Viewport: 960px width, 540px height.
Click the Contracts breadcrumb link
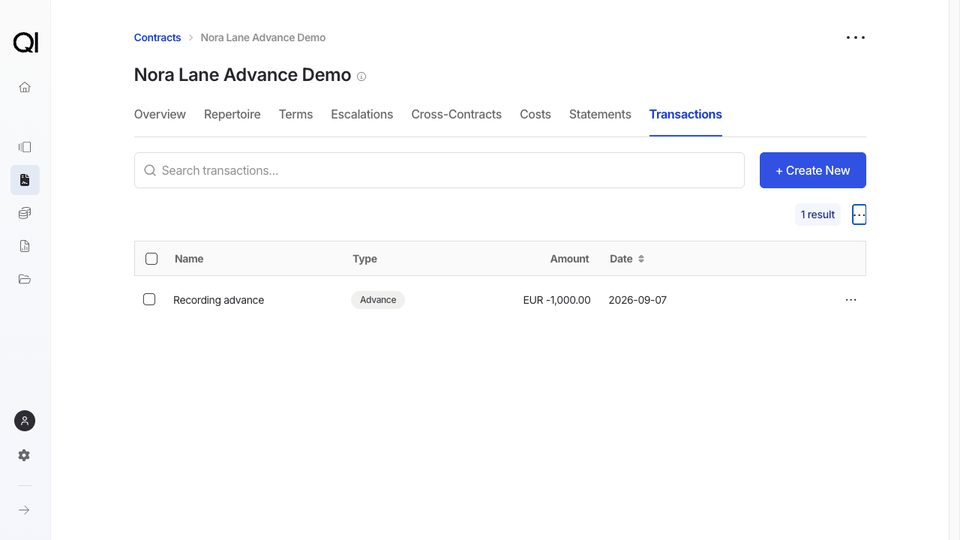point(157,37)
